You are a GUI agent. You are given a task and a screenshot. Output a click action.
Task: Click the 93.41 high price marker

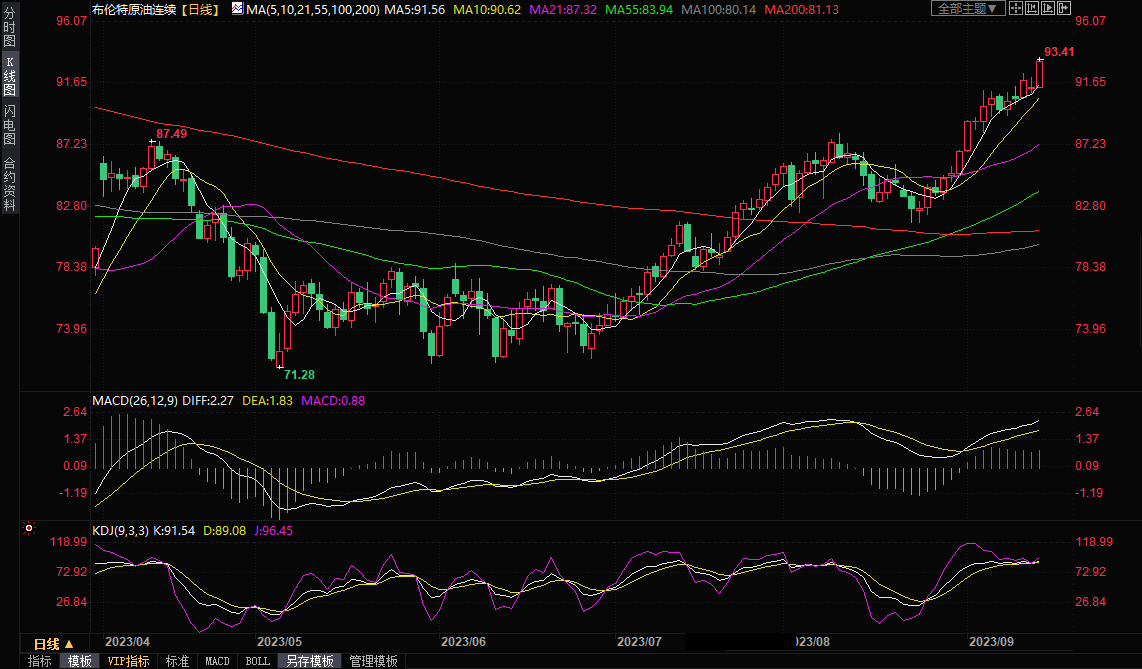coord(1059,52)
